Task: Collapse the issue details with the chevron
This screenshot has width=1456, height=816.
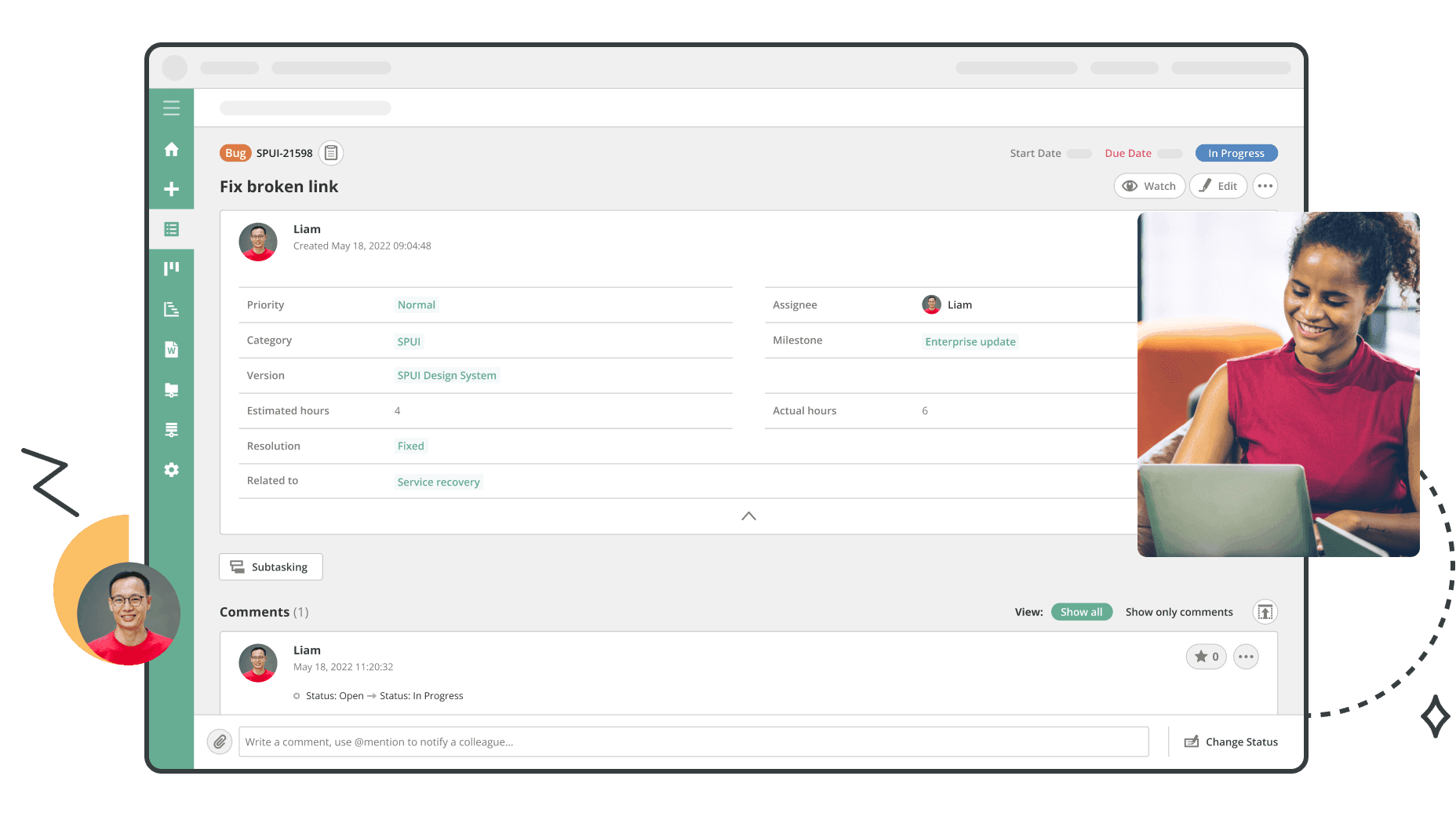Action: 748,515
